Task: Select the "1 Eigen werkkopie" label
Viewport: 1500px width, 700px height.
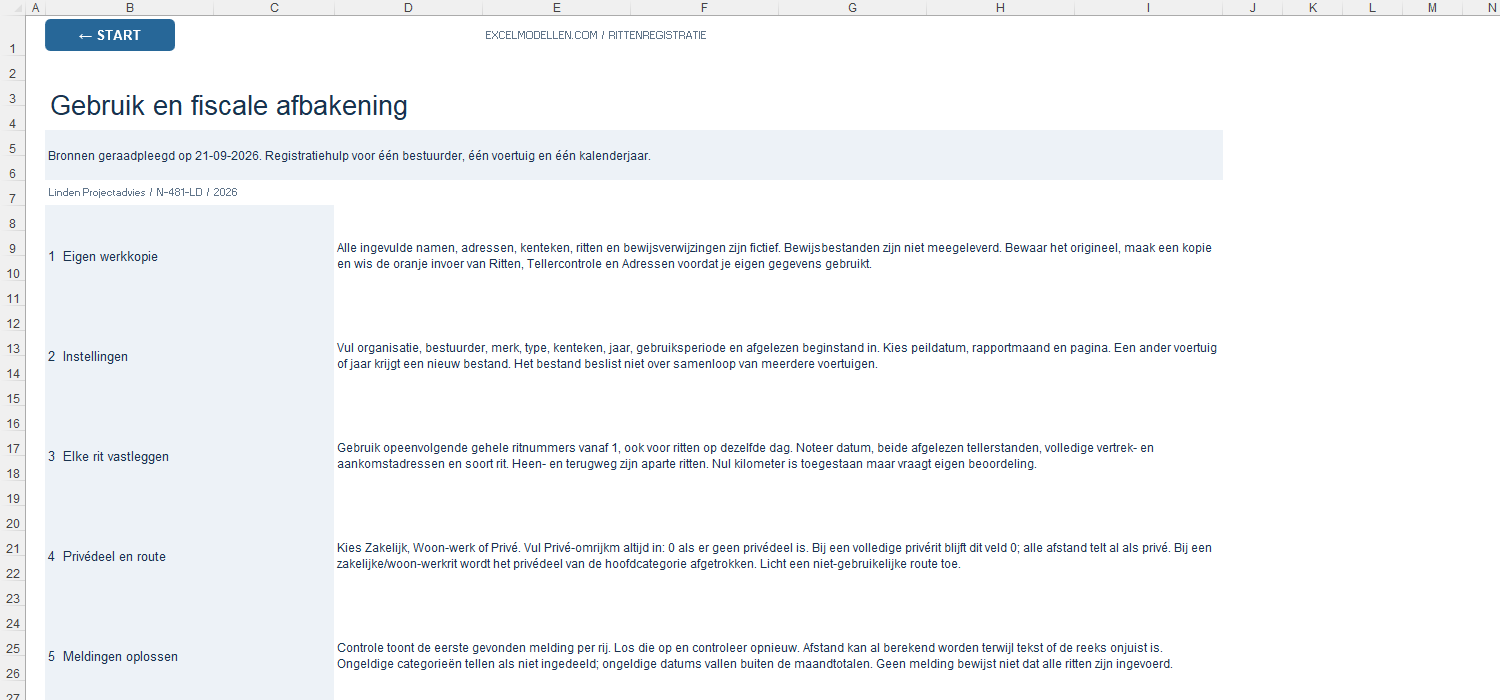Action: pos(103,256)
